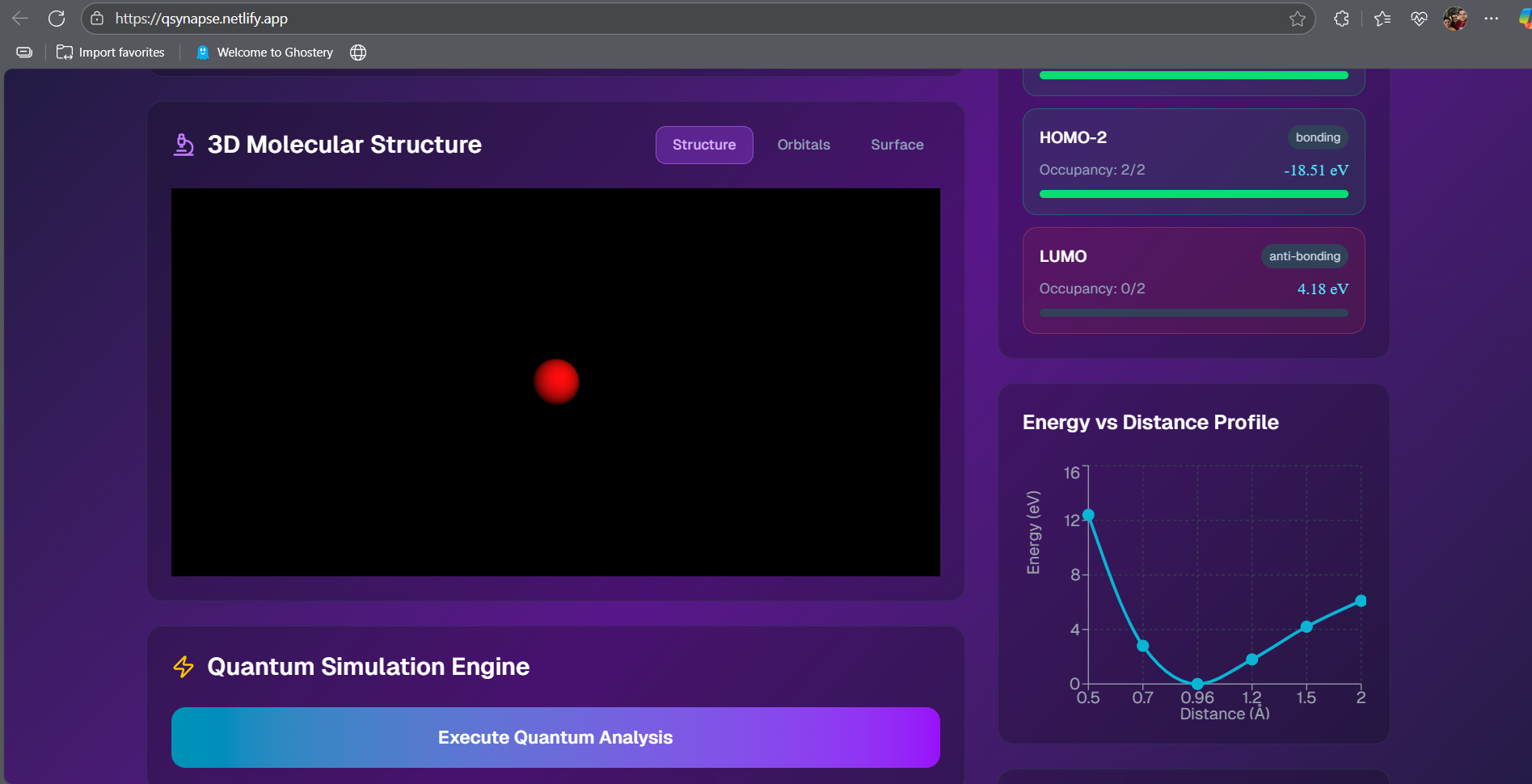Click the minimum energy point at 0.96 Å

coord(1197,684)
